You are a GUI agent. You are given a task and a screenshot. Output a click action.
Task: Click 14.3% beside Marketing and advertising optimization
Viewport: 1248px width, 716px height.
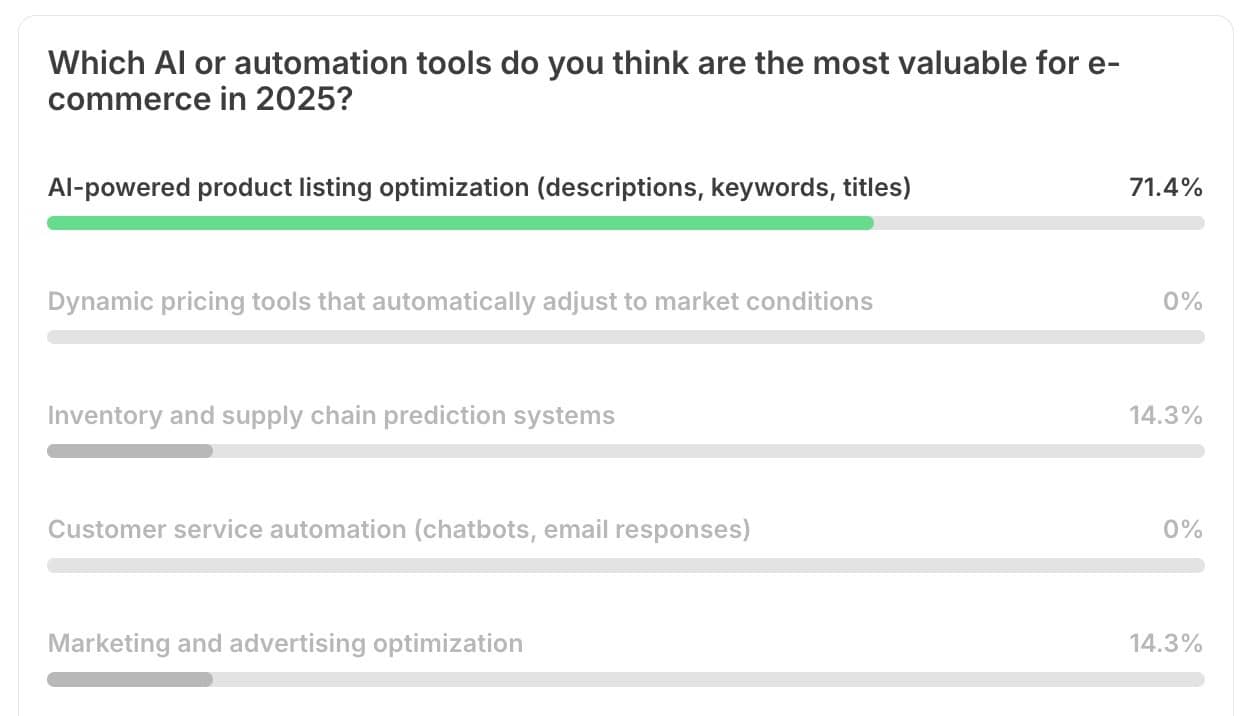click(x=1166, y=643)
